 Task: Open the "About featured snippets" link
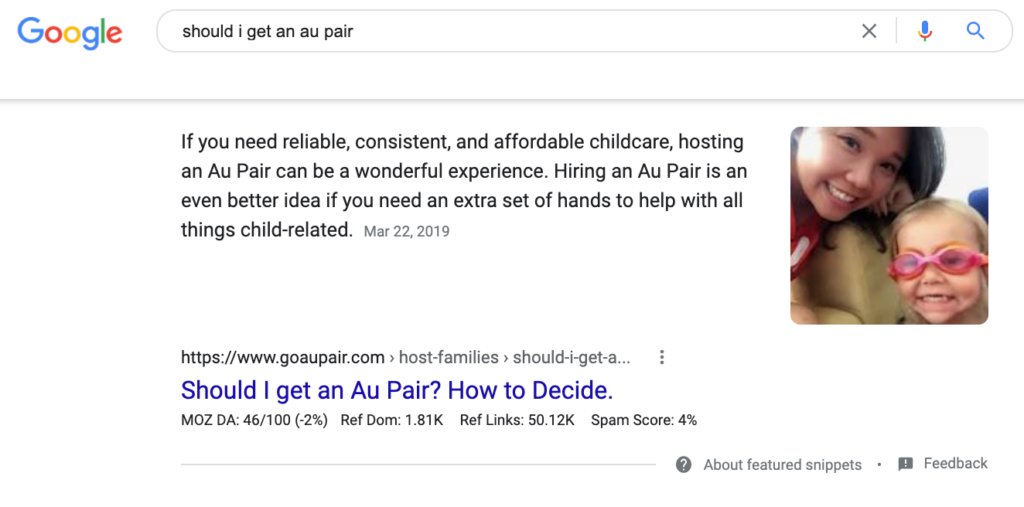tap(782, 464)
